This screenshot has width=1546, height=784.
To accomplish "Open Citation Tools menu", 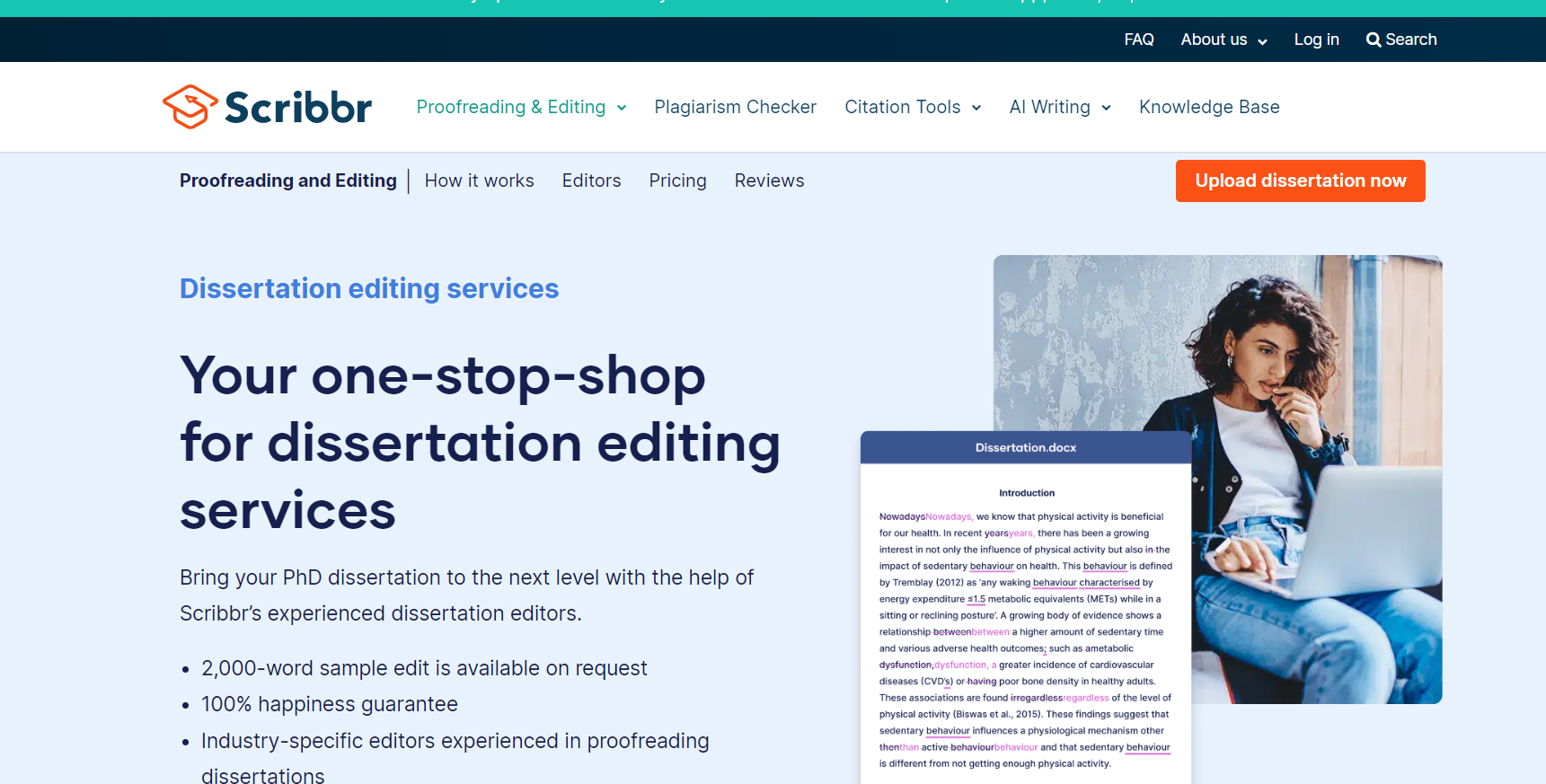I will click(x=902, y=107).
